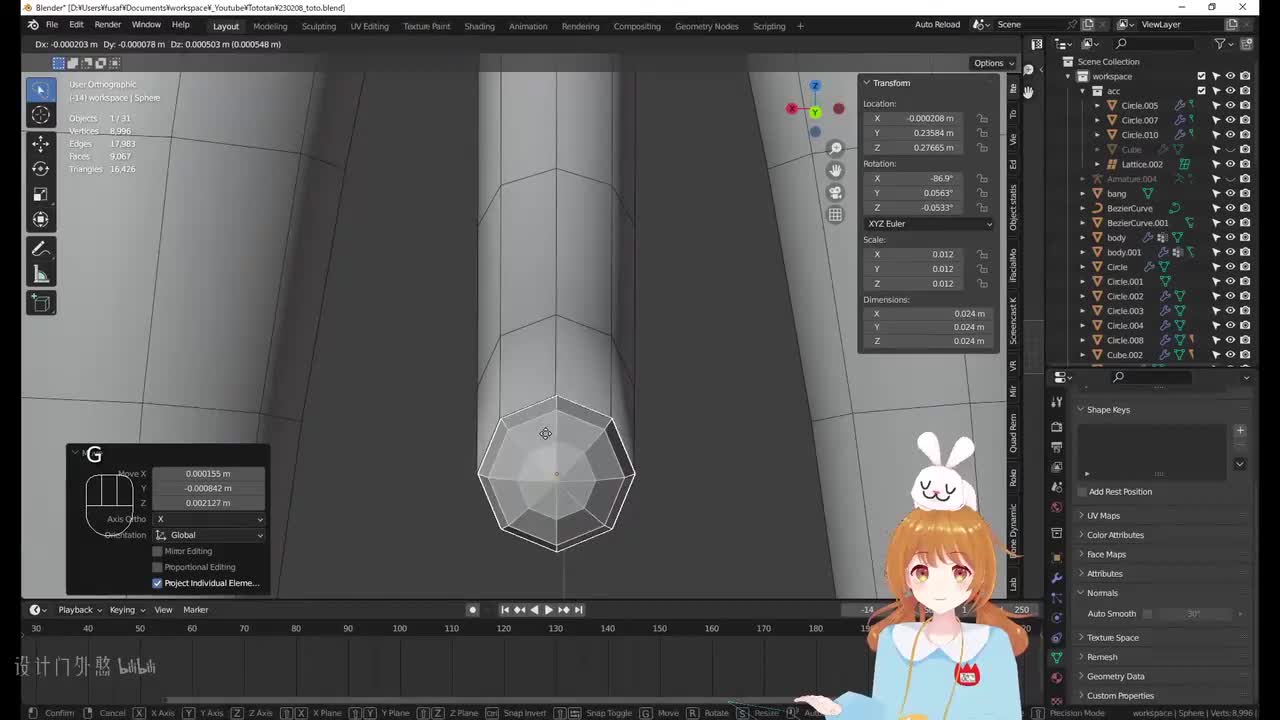This screenshot has width=1280, height=720.
Task: Toggle the camera view icon
Action: coord(835,192)
